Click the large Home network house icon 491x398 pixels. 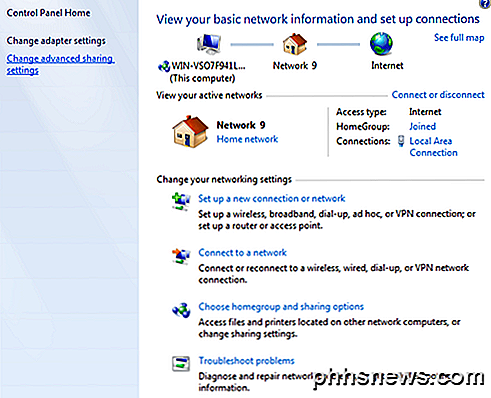point(190,132)
